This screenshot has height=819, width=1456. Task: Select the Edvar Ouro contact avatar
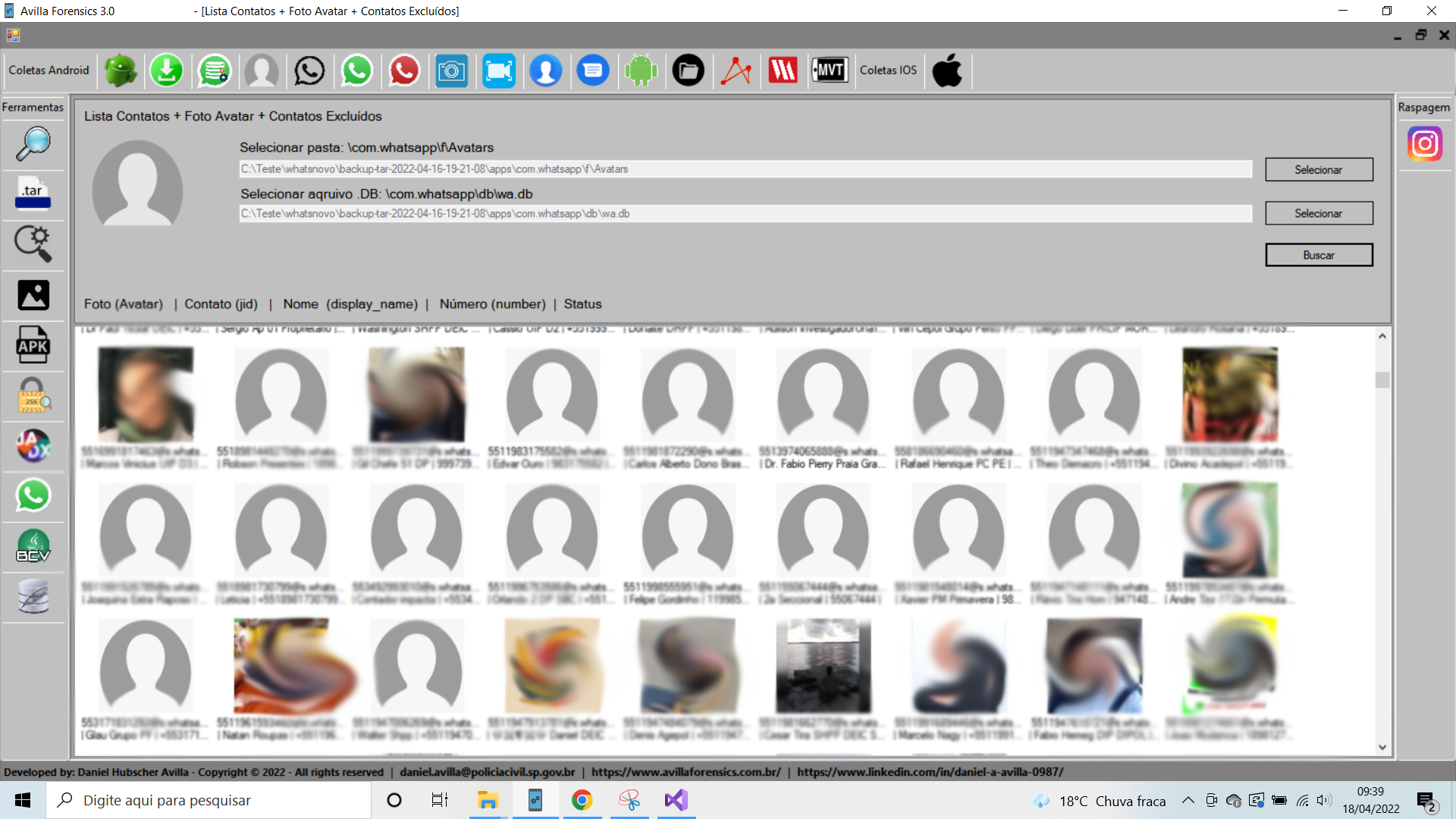[551, 395]
